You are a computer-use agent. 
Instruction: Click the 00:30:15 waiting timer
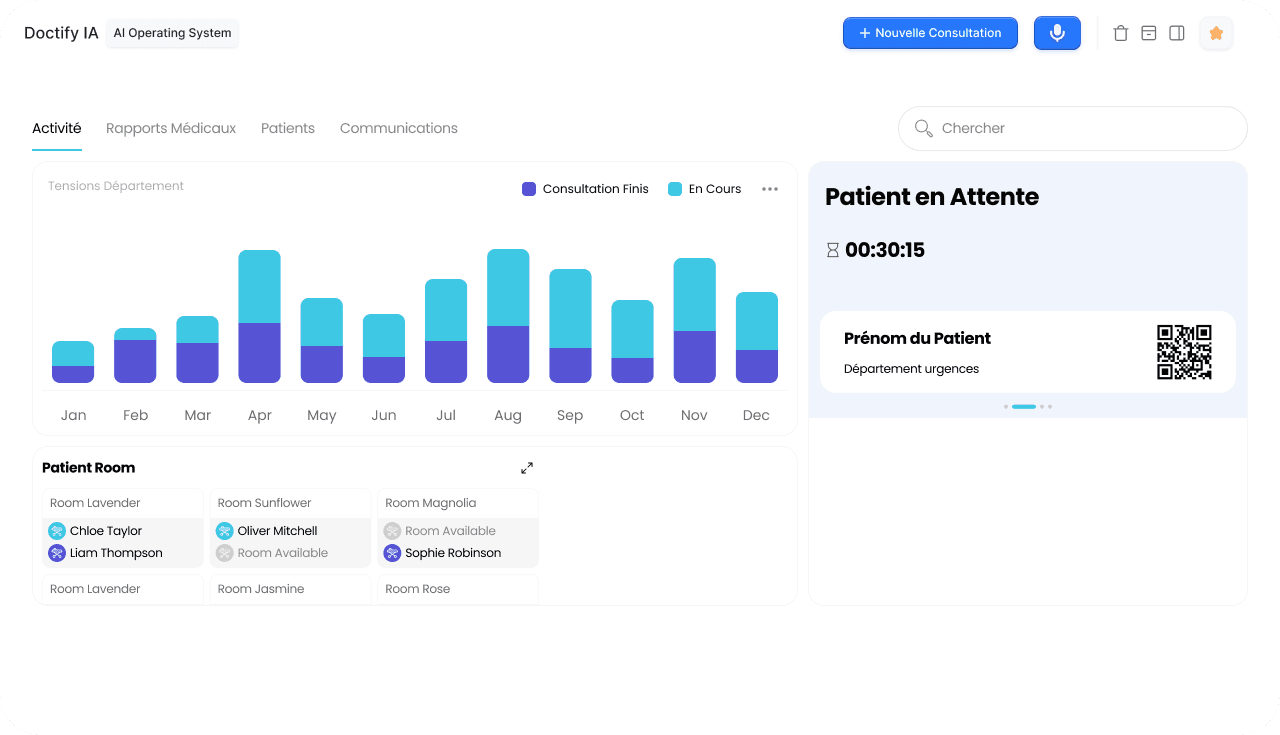tap(885, 251)
